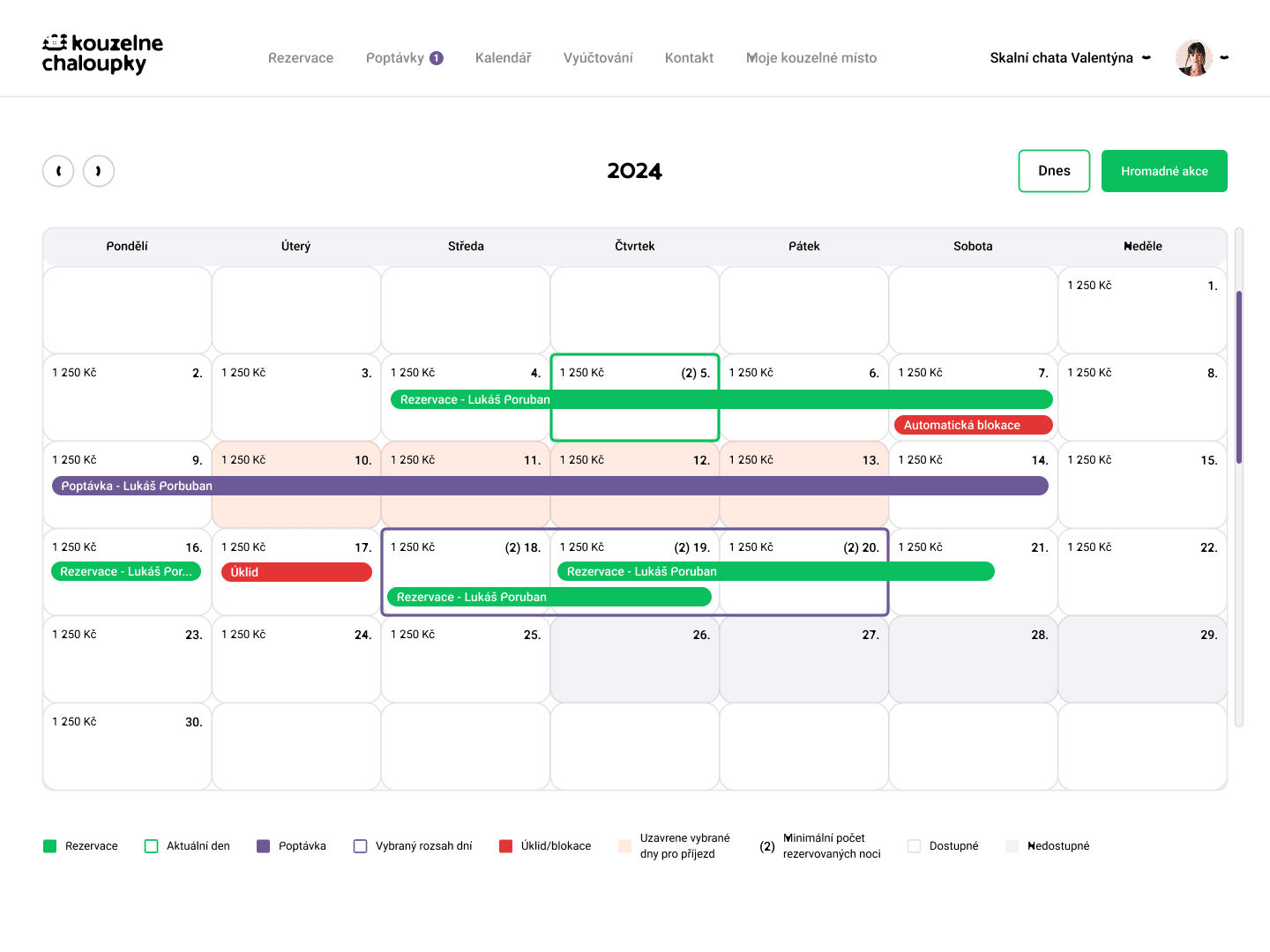
Task: Select the green Rezervace legend square
Action: (50, 845)
